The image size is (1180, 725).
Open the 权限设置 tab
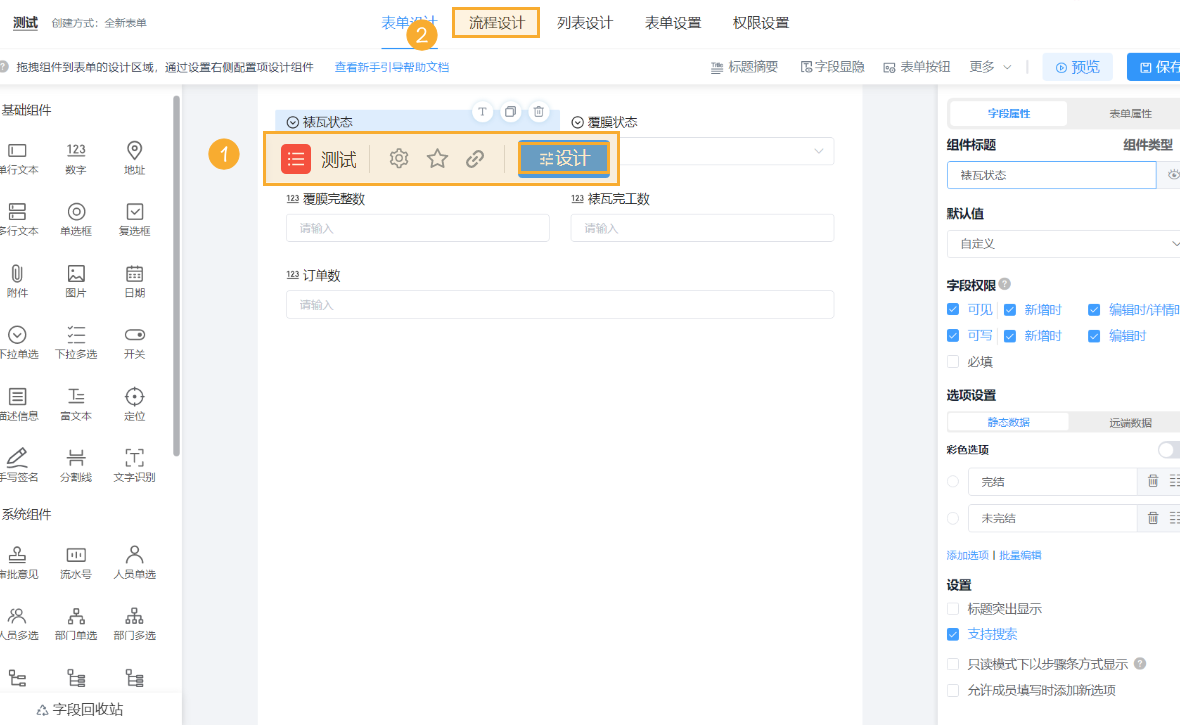click(x=760, y=22)
